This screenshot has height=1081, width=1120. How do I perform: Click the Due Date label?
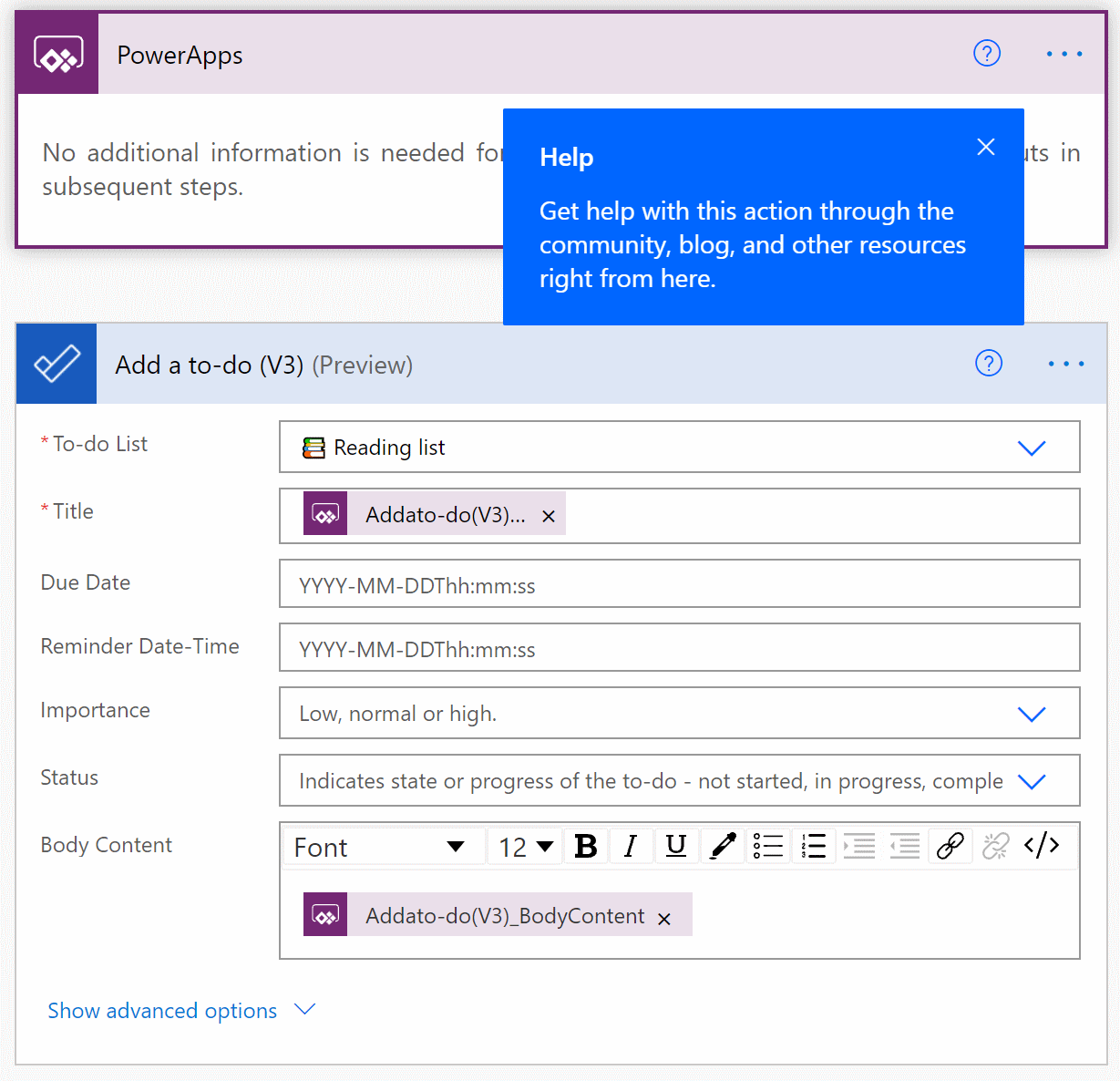86,582
